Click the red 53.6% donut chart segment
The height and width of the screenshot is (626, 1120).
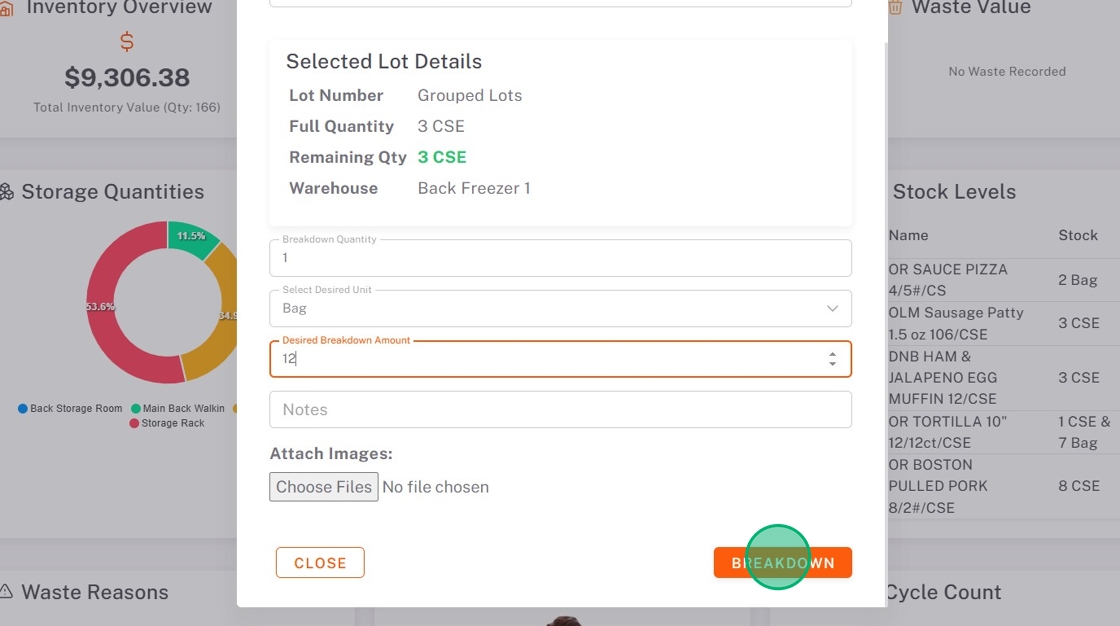coord(112,320)
